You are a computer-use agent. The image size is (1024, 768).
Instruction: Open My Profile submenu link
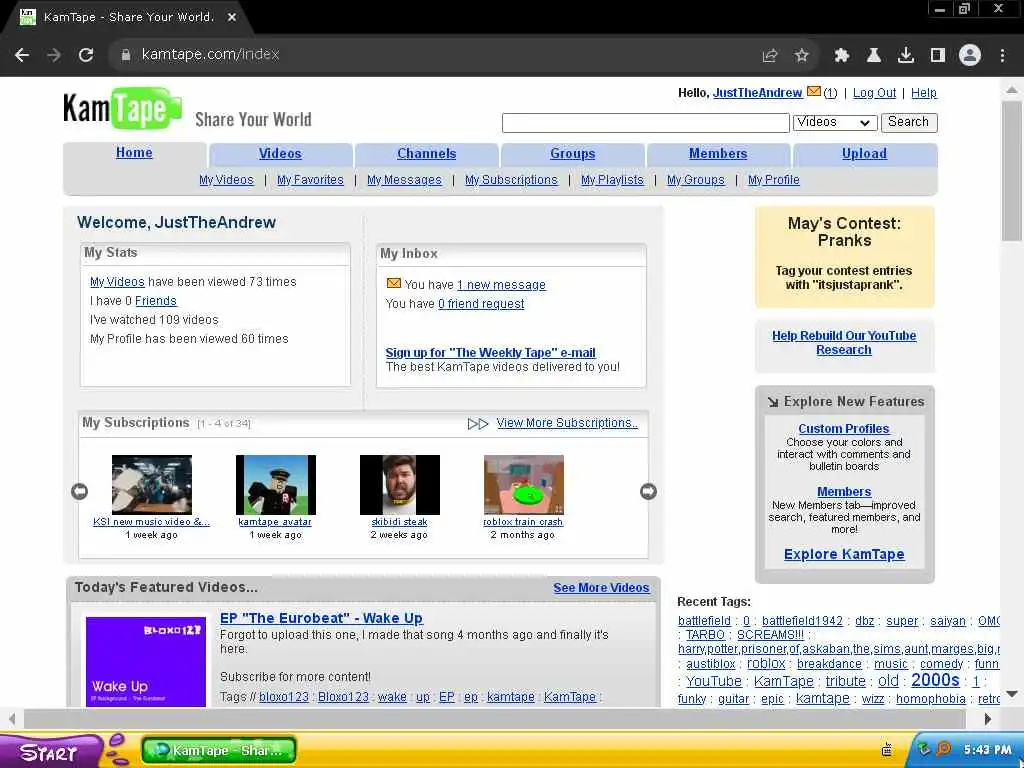coord(774,180)
